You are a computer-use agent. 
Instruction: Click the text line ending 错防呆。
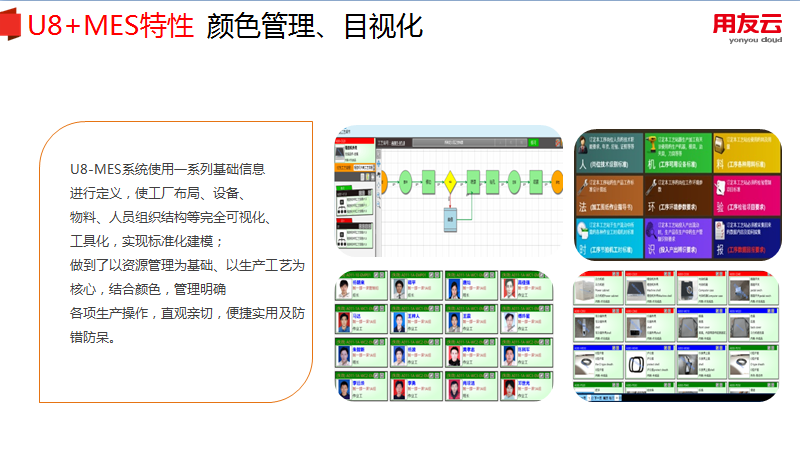pyautogui.click(x=92, y=337)
